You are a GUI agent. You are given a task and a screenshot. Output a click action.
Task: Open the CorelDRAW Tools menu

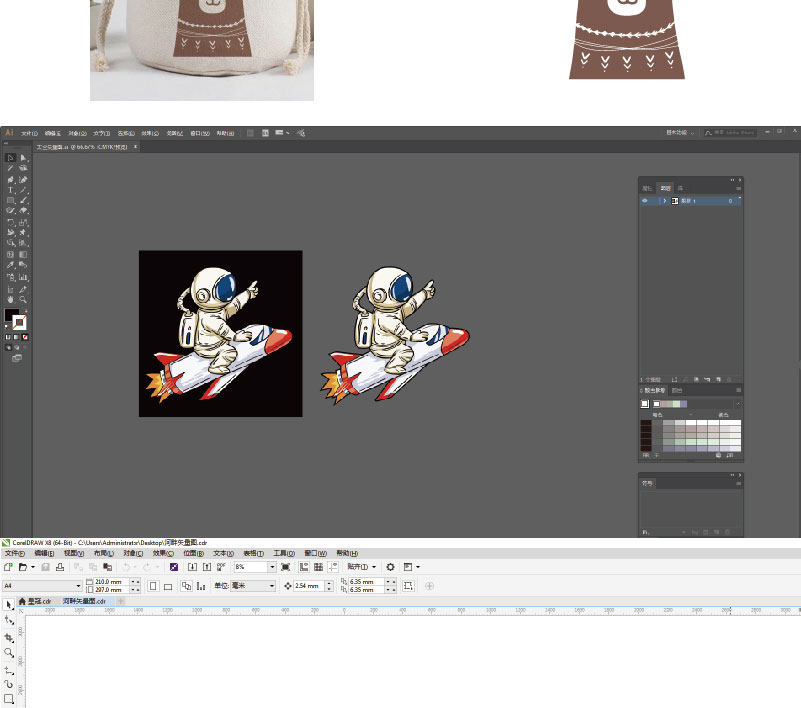point(284,553)
